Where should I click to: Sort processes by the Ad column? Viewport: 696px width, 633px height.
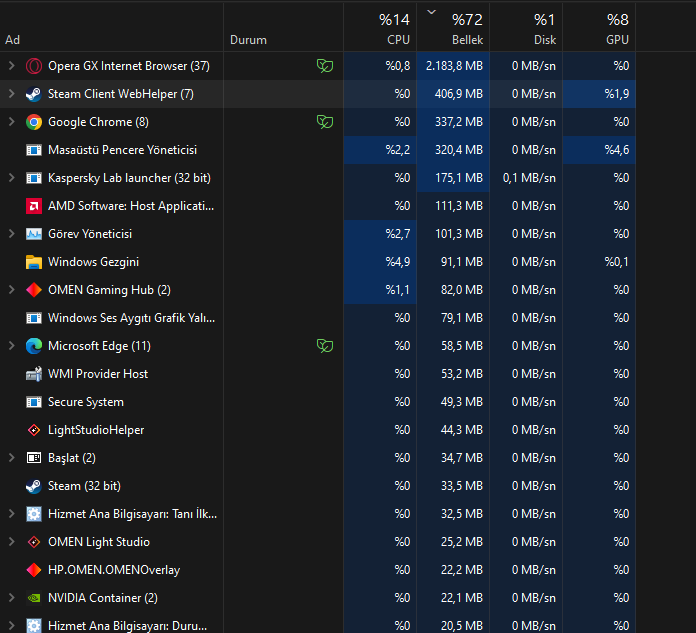click(111, 27)
